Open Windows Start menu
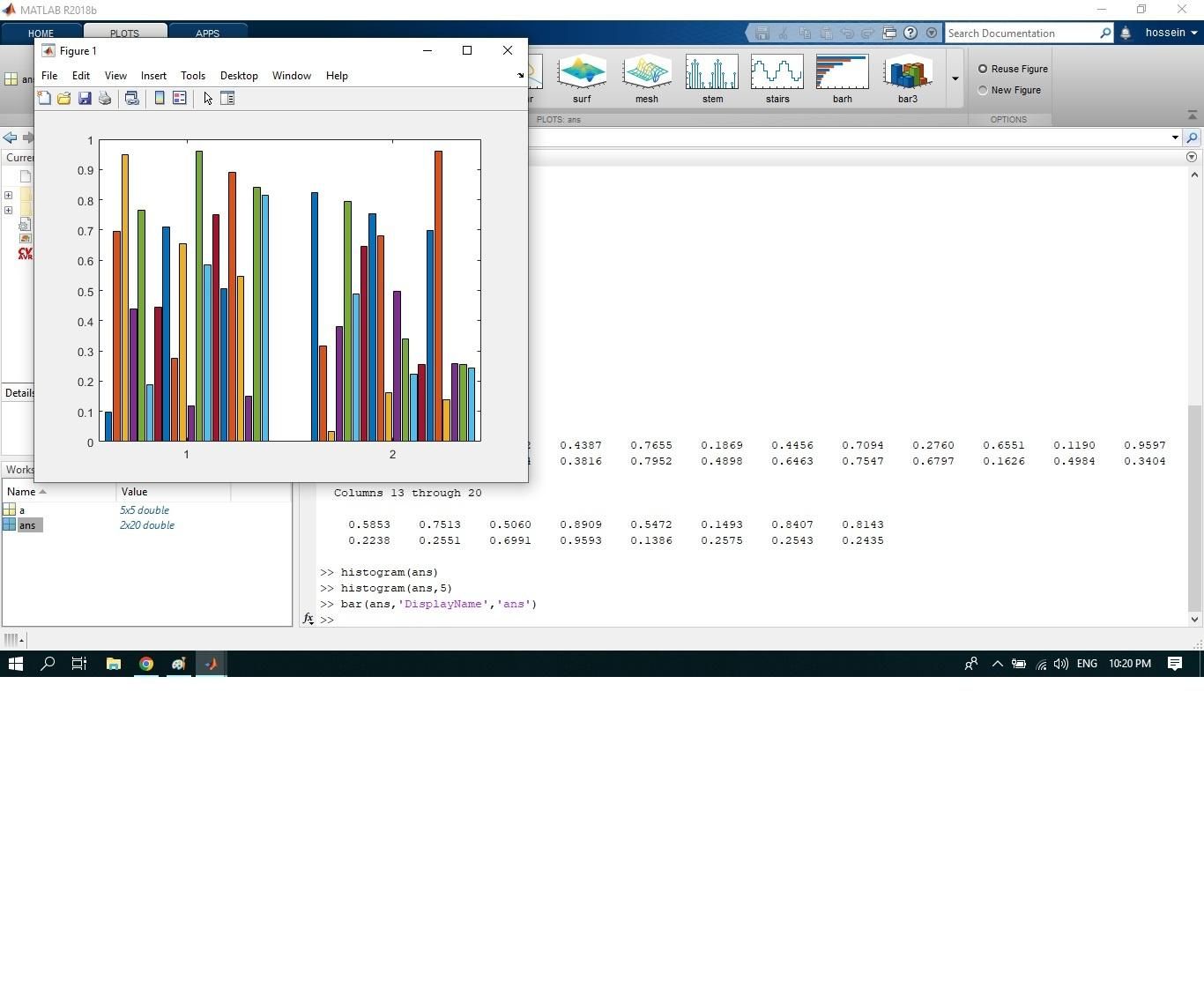The width and height of the screenshot is (1204, 989). pyautogui.click(x=16, y=664)
